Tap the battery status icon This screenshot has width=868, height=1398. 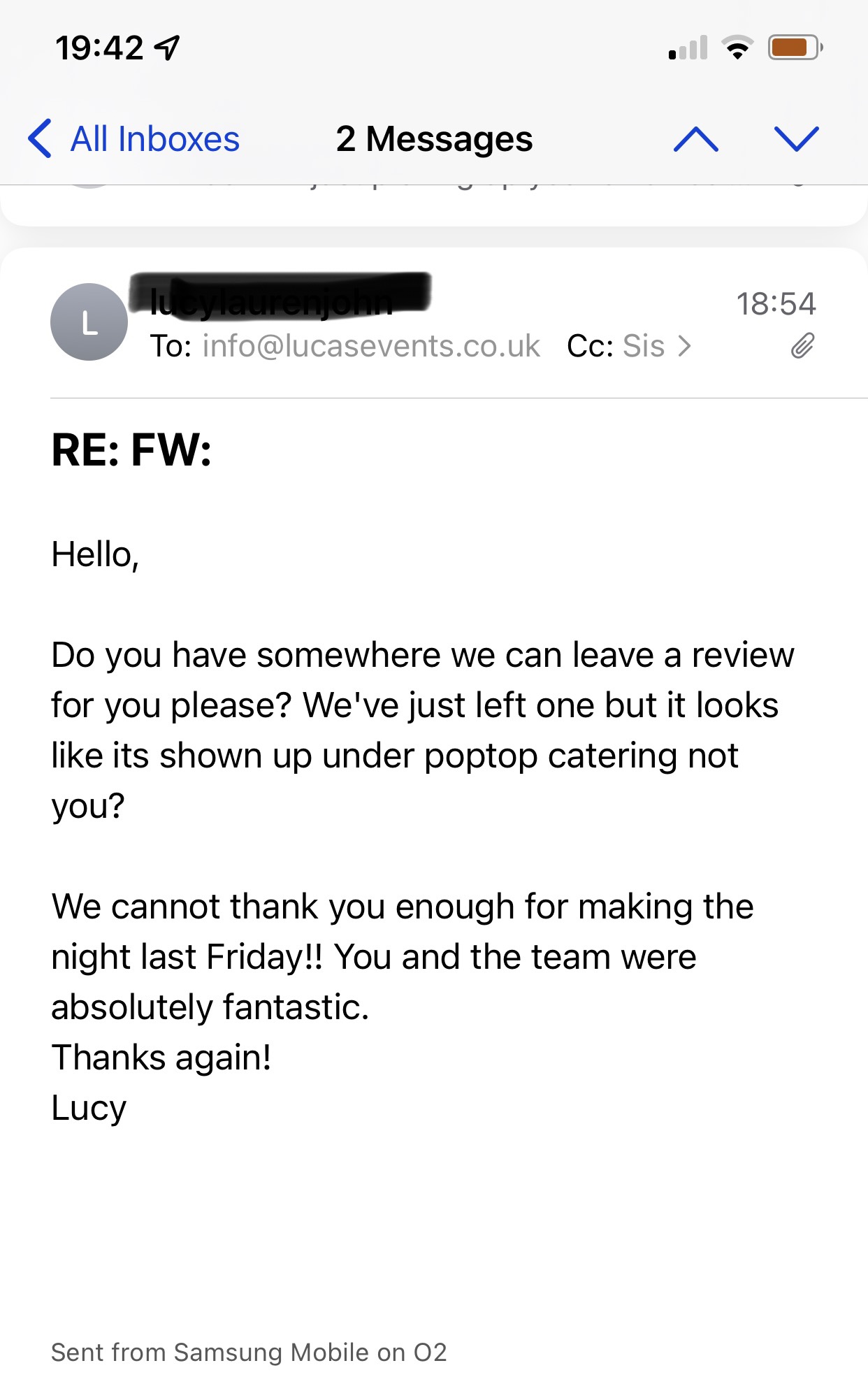(795, 48)
